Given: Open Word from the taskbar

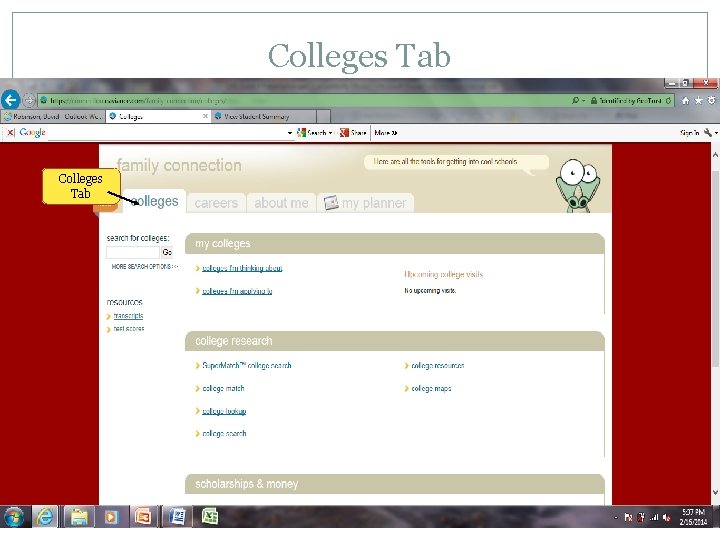Looking at the screenshot, I should [x=177, y=517].
